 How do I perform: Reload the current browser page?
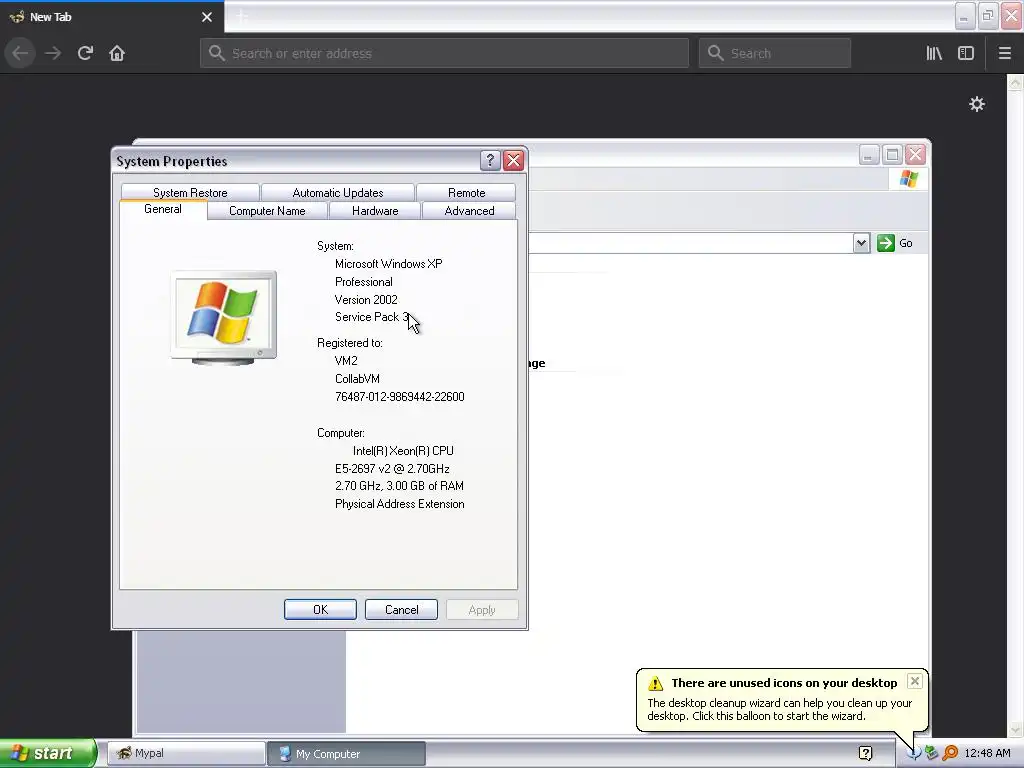point(86,54)
